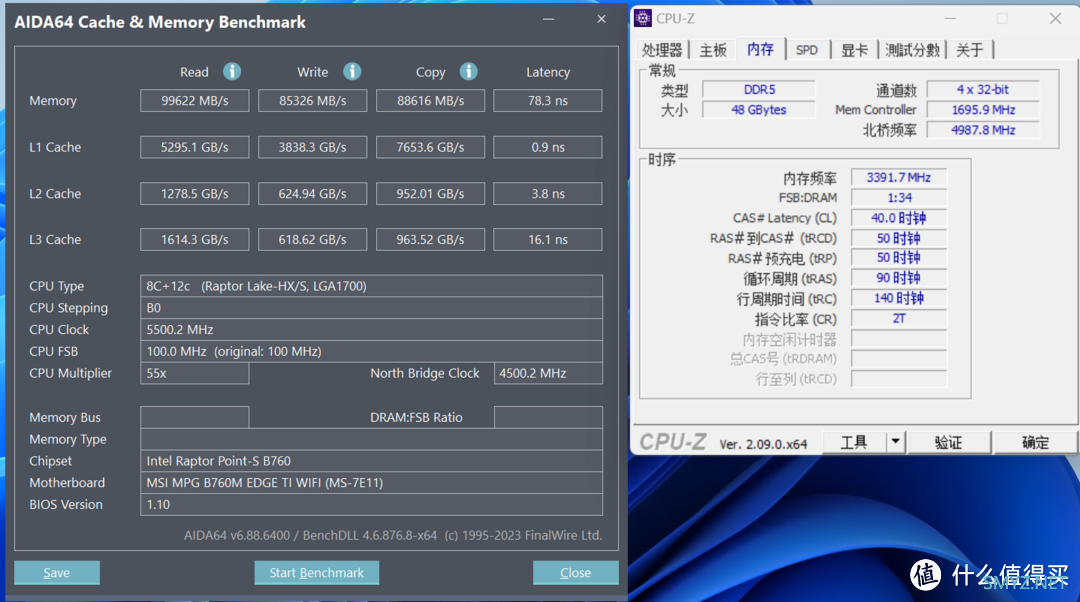Click the 48 GBytes size value in CPU-Z

coord(759,110)
